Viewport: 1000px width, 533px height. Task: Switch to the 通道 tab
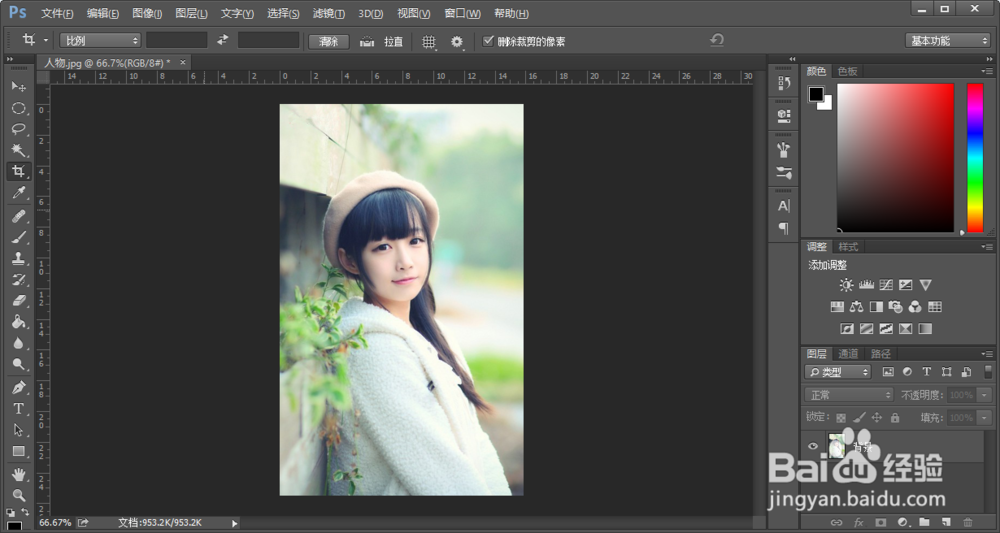click(x=848, y=354)
